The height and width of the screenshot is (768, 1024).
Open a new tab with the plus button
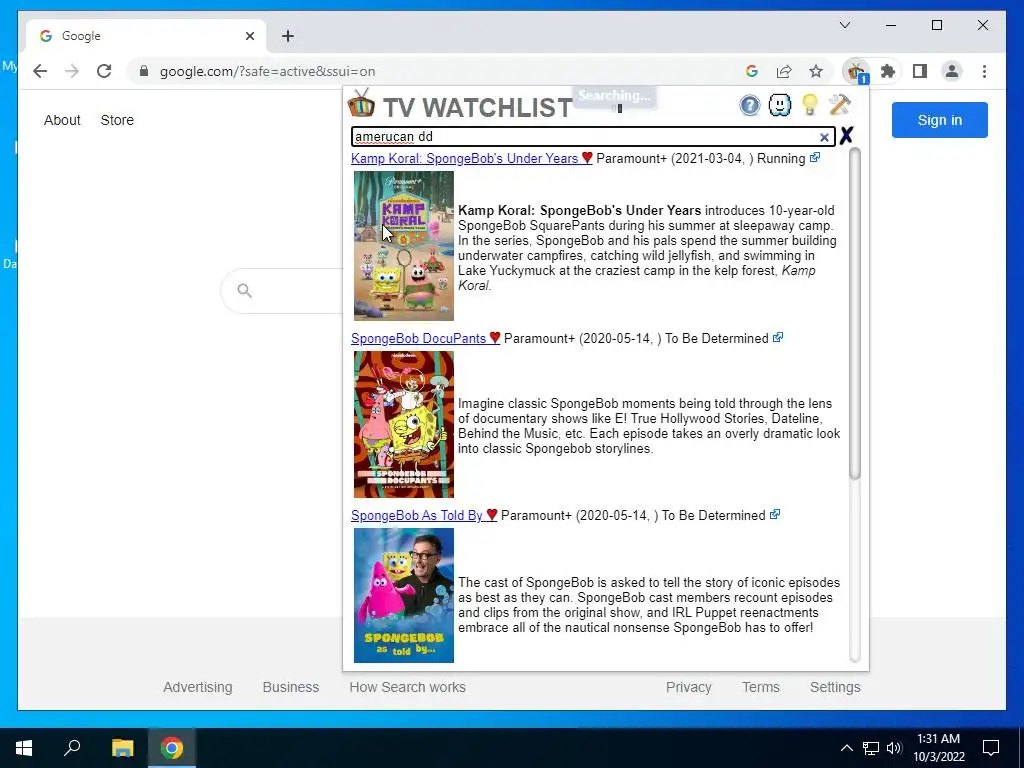point(288,36)
